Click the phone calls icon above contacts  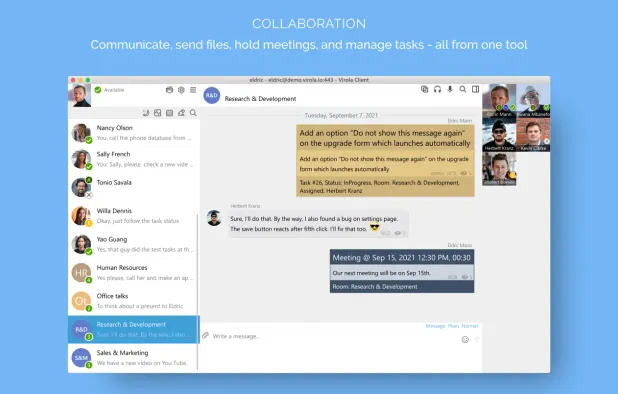146,113
